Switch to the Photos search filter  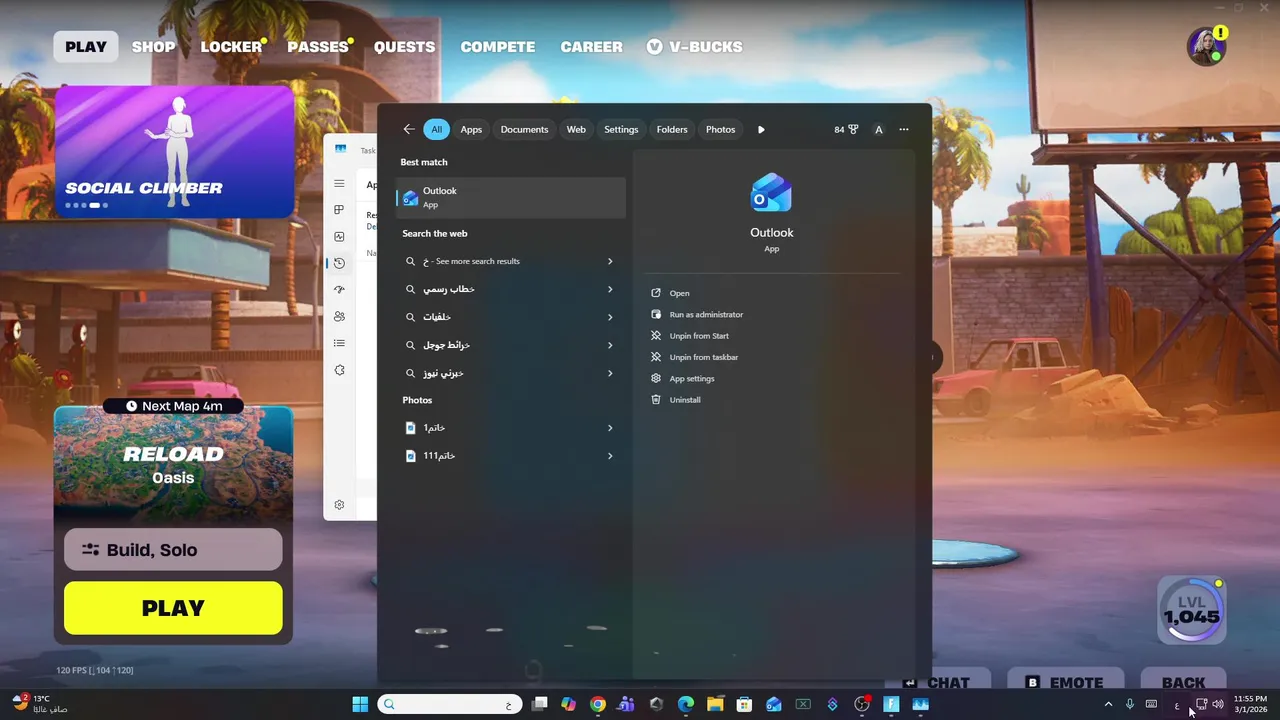(720, 129)
